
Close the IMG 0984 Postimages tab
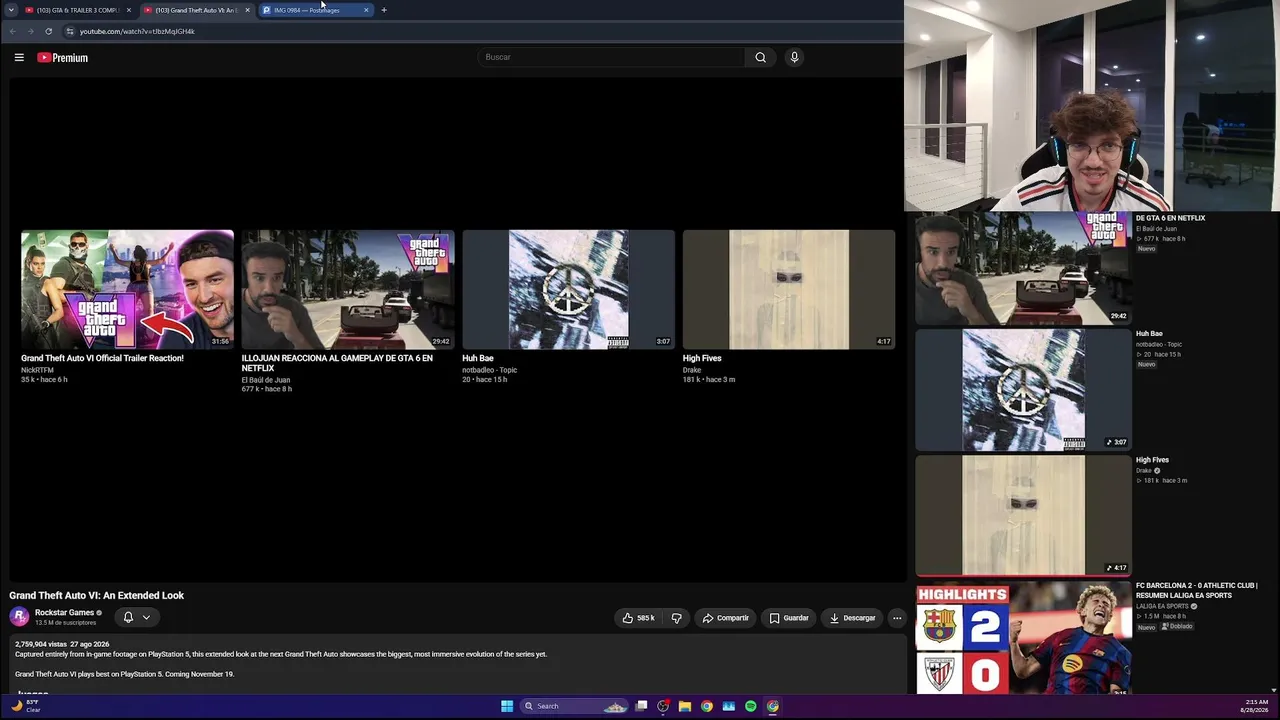tap(366, 10)
